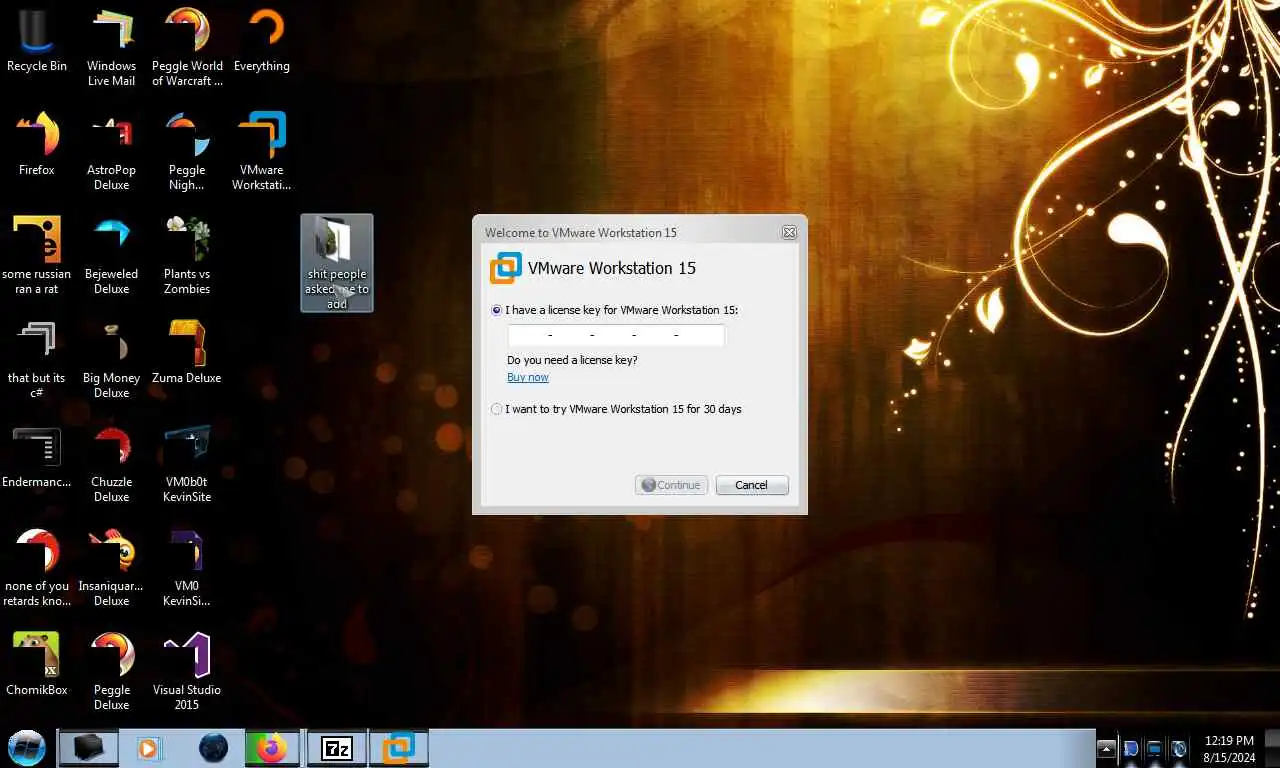The height and width of the screenshot is (768, 1280).
Task: Switch to VMware Workstation taskbar button
Action: pos(400,747)
